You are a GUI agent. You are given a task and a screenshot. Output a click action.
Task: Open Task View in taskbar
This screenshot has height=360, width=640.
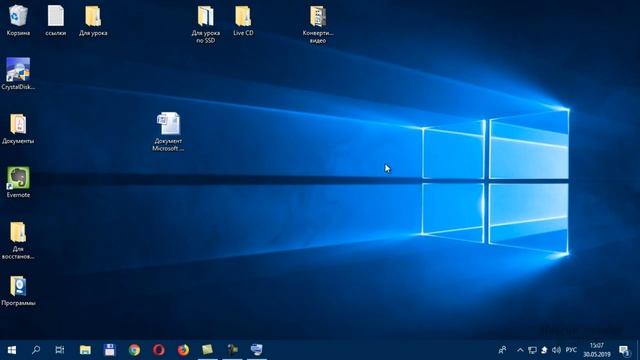pyautogui.click(x=60, y=350)
